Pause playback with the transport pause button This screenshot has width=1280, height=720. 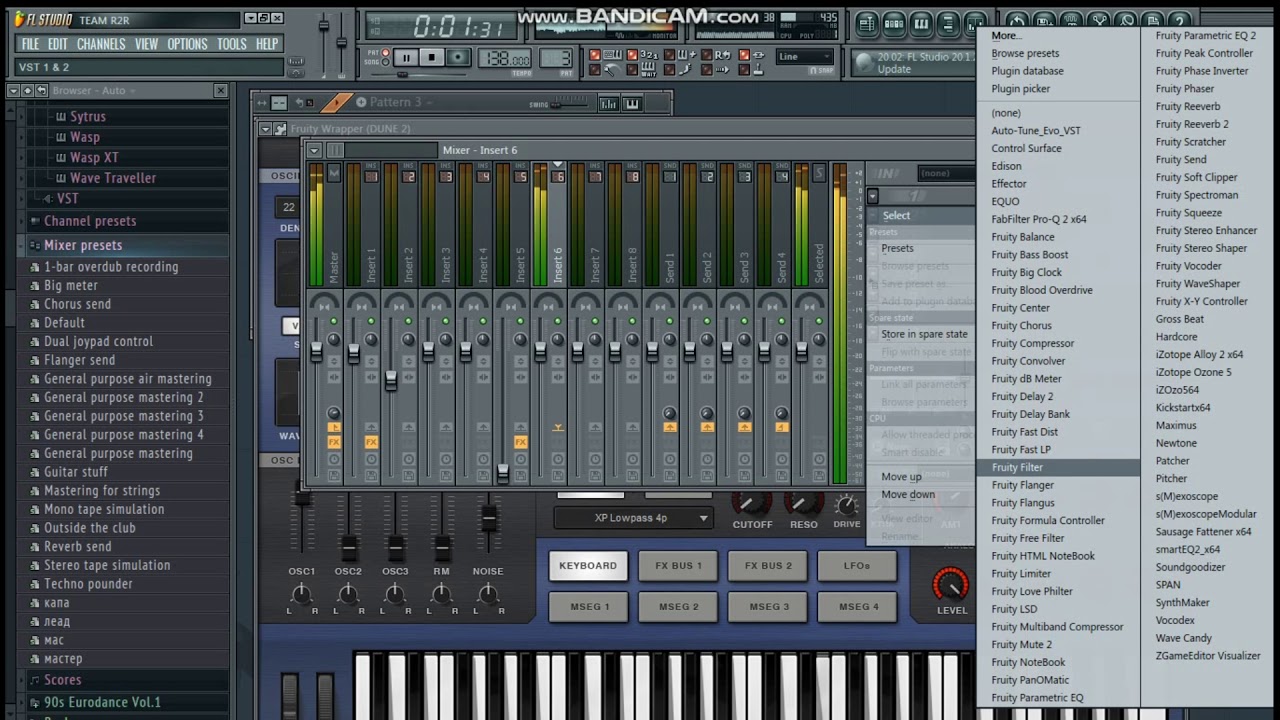coord(406,57)
